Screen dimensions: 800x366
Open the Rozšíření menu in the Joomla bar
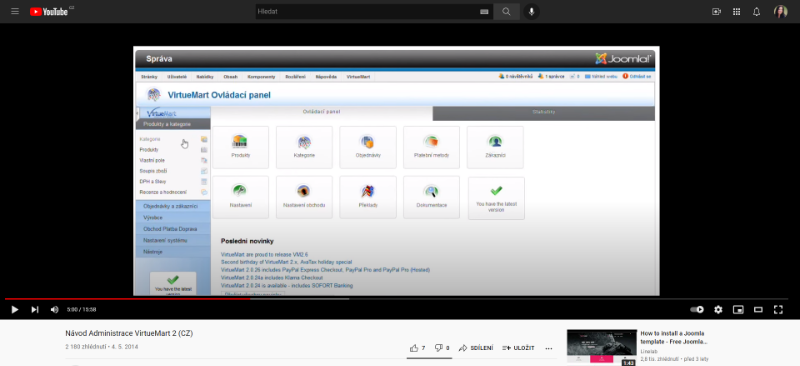(x=295, y=77)
